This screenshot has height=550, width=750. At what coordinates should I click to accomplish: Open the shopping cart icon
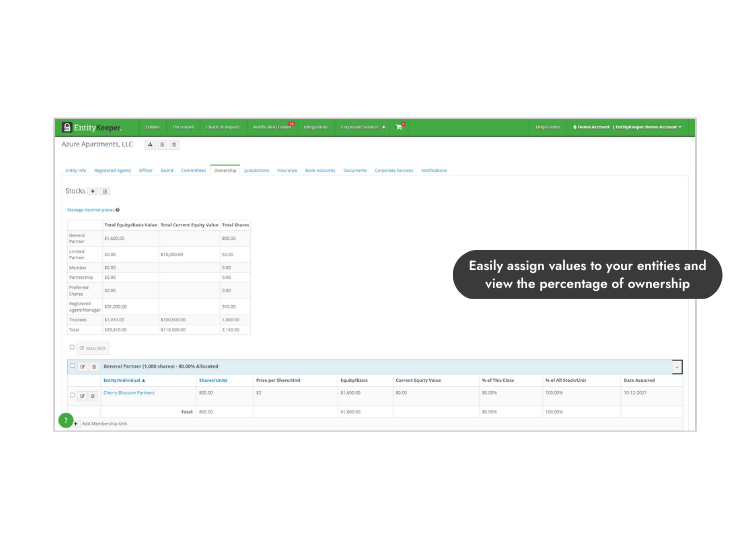399,127
